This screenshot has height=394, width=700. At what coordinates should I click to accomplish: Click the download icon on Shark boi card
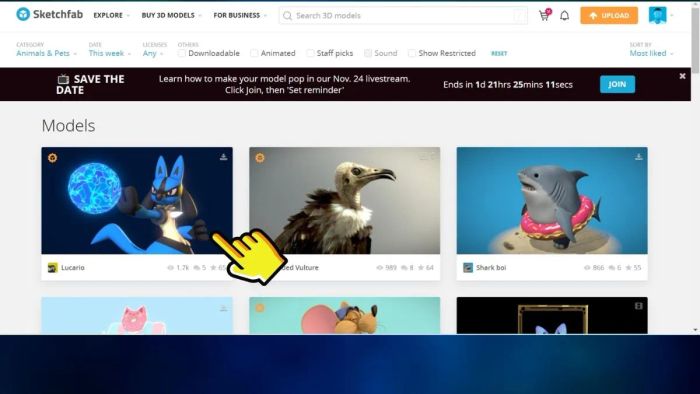point(639,157)
